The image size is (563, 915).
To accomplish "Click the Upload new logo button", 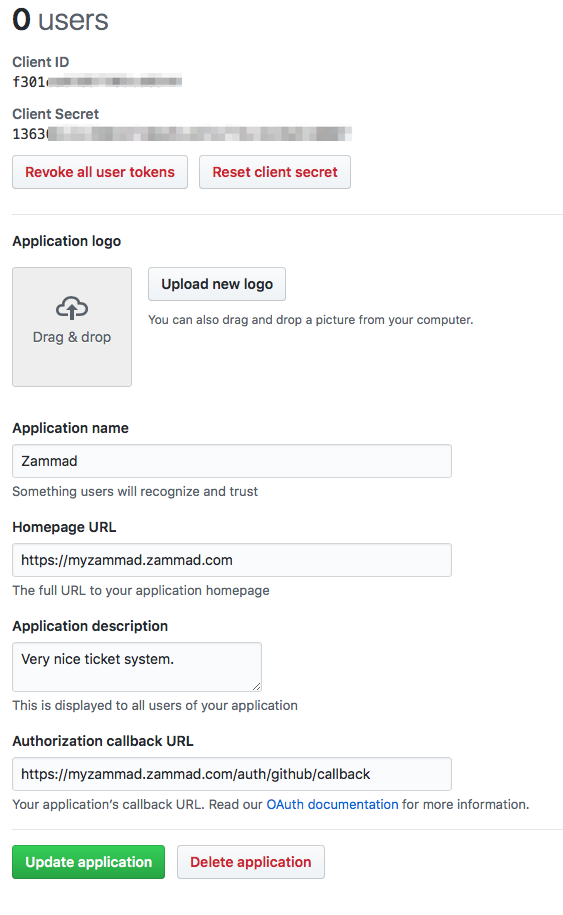I will pyautogui.click(x=217, y=284).
